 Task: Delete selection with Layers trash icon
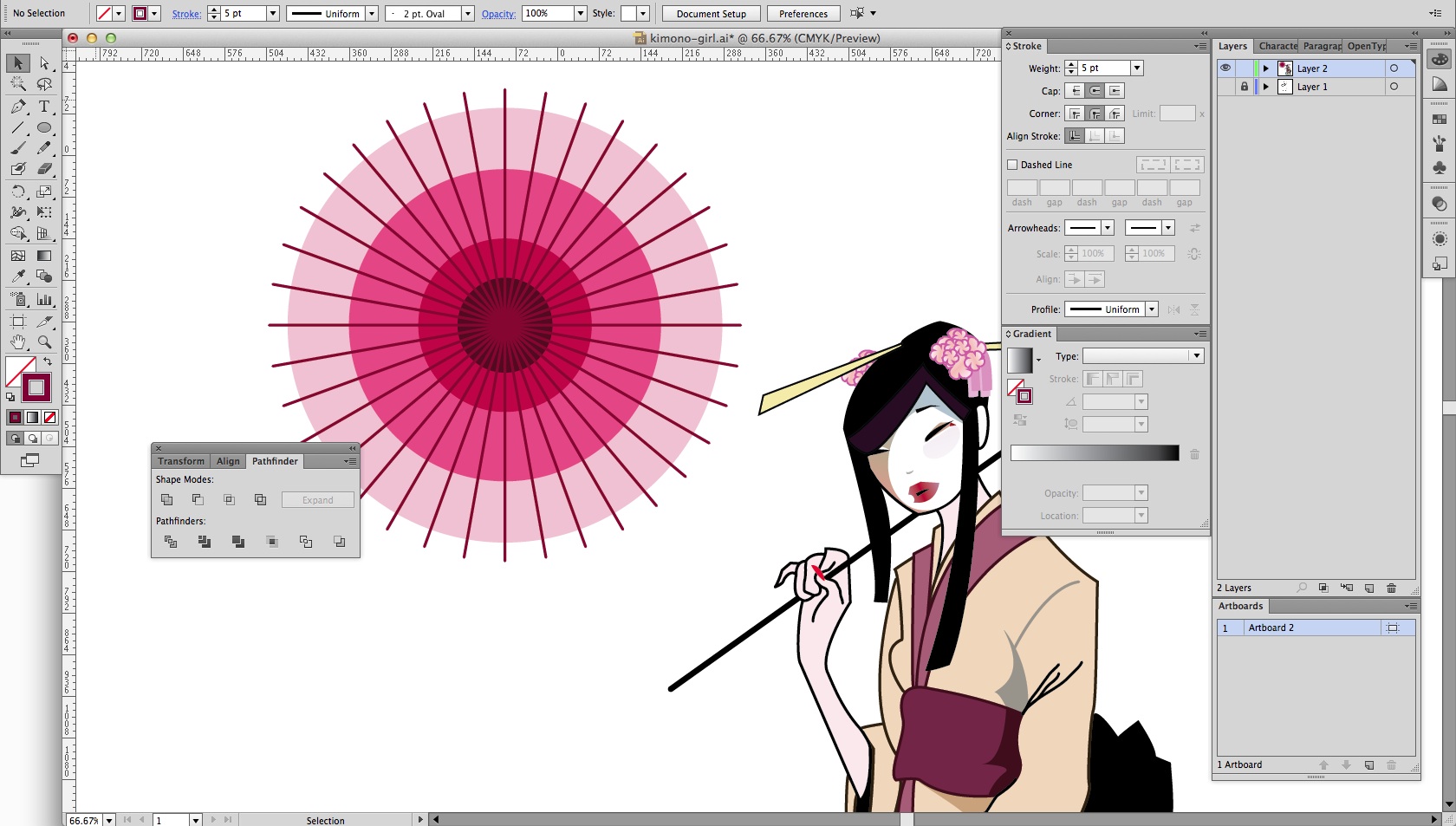[x=1391, y=588]
